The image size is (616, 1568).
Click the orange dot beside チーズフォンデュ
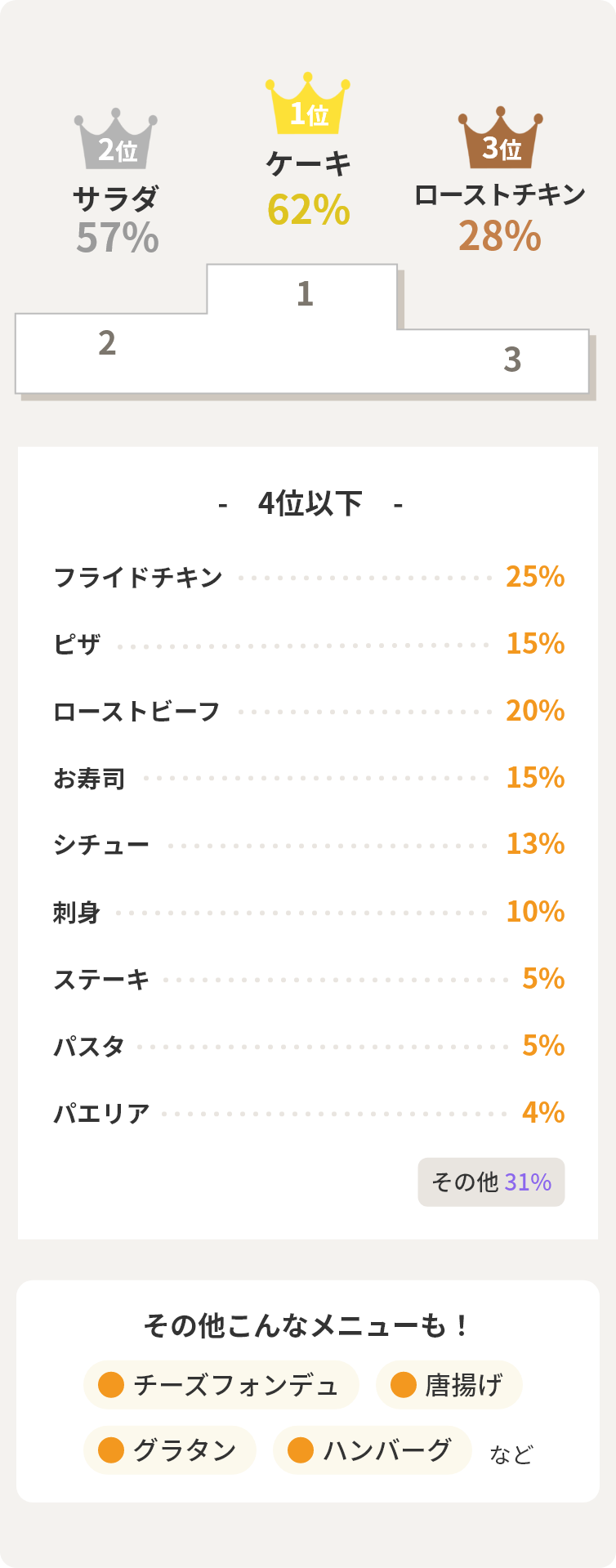pyautogui.click(x=111, y=1385)
